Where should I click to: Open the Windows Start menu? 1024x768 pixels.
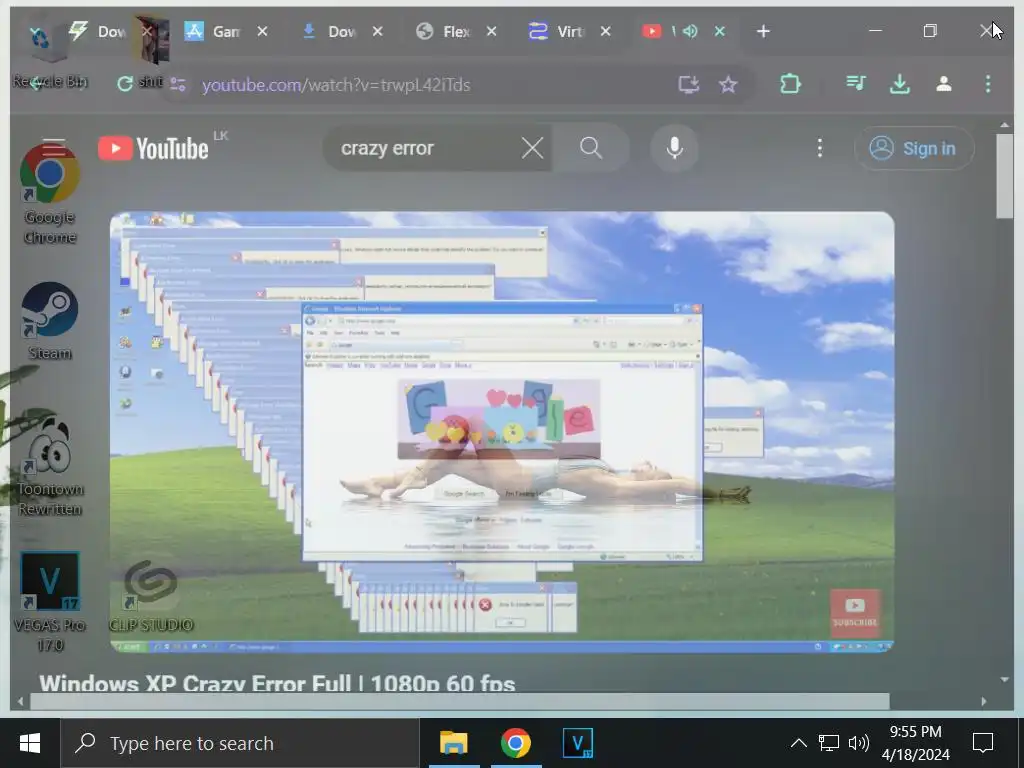(x=30, y=743)
